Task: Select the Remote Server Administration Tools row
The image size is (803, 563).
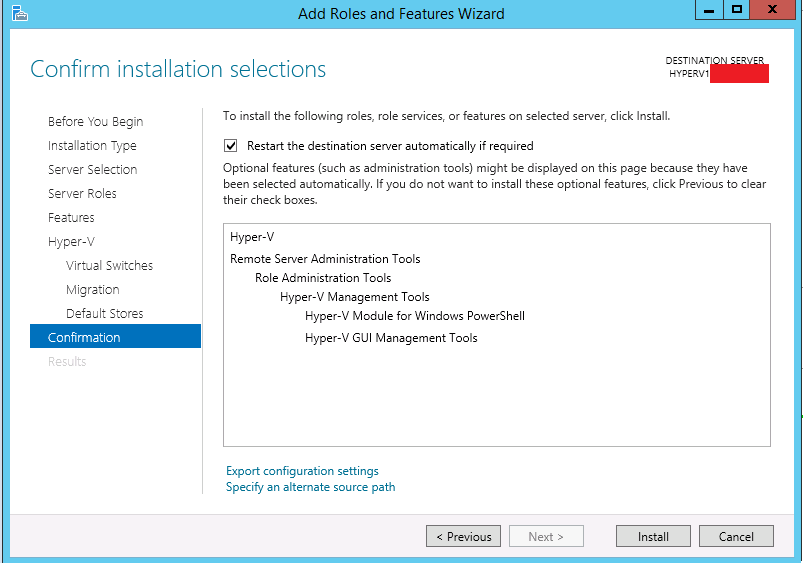Action: coord(325,259)
